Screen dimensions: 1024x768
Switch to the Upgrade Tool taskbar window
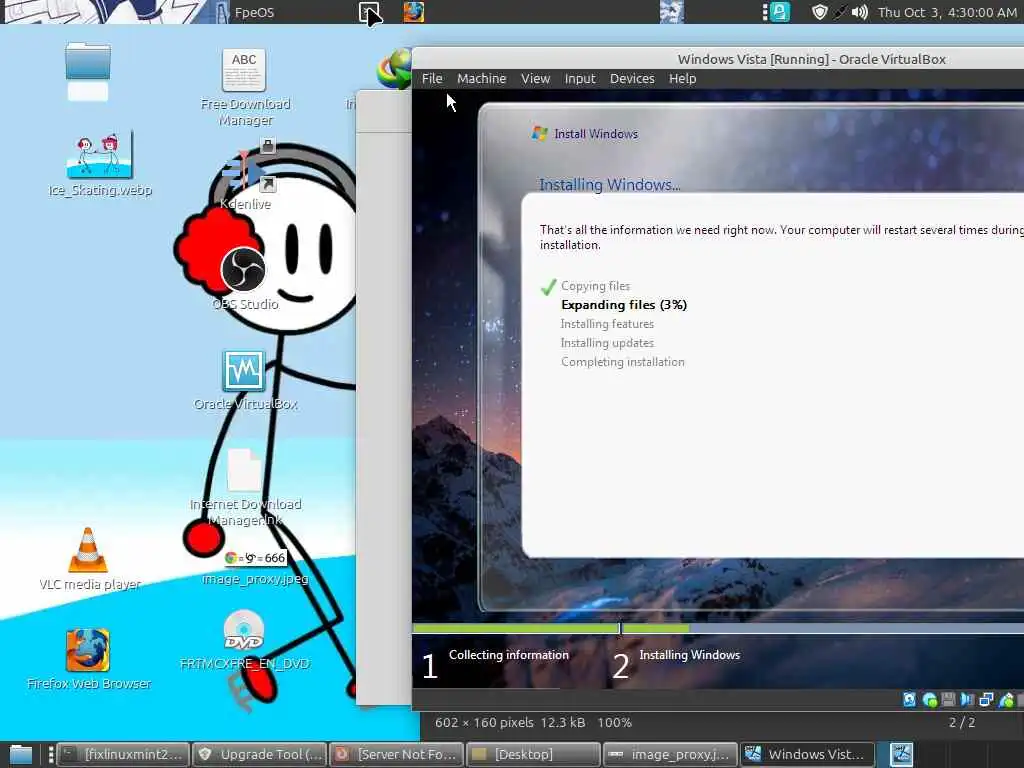(260, 754)
